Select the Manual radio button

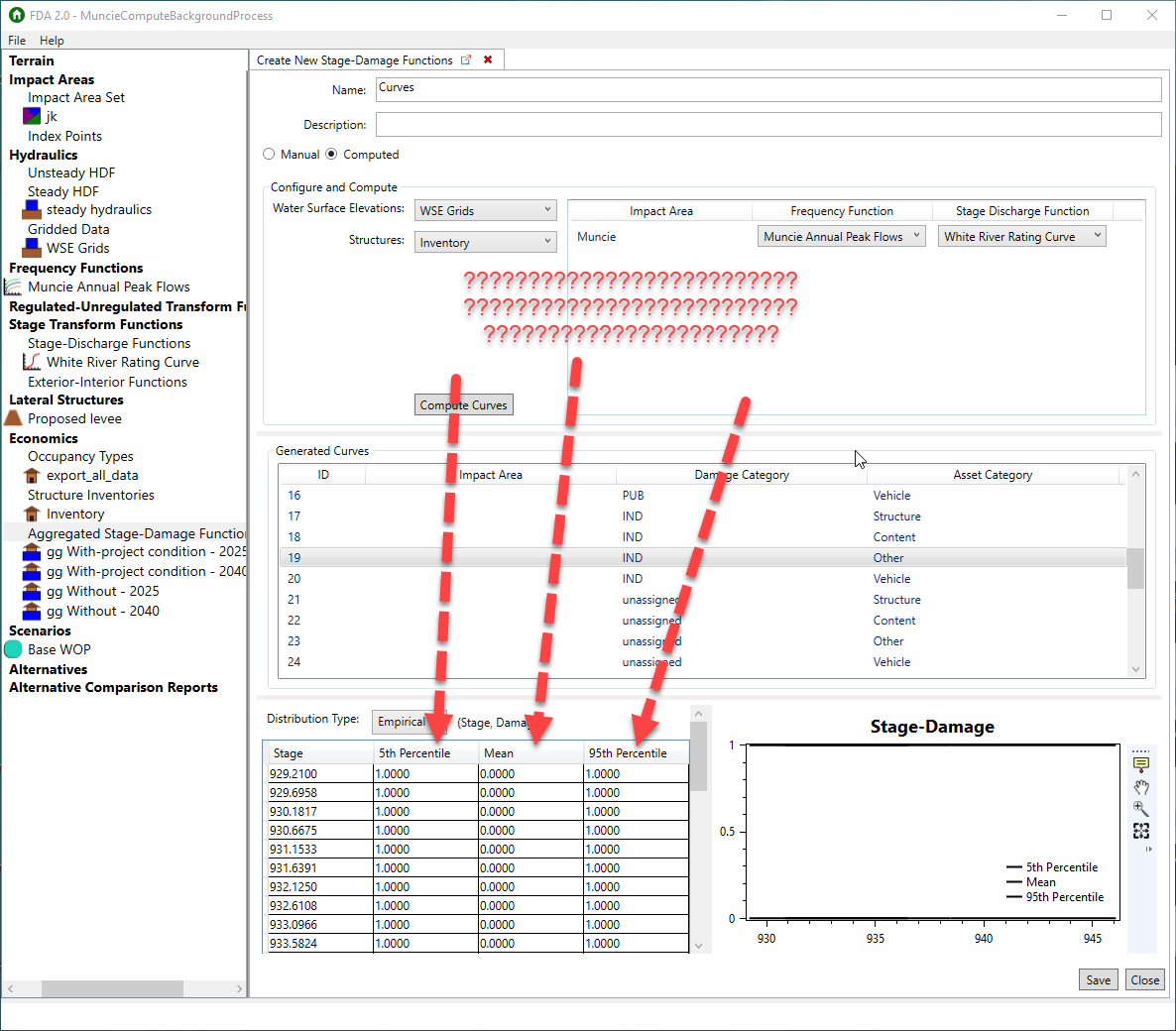pos(269,154)
